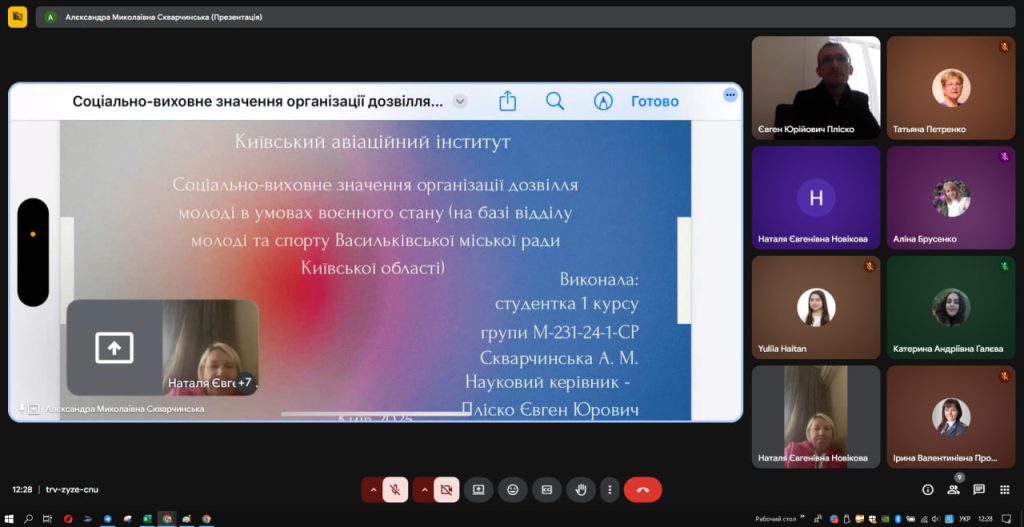Select Євген Юрійович Пліско video tile
Viewport: 1024px width, 527px height.
pyautogui.click(x=815, y=87)
